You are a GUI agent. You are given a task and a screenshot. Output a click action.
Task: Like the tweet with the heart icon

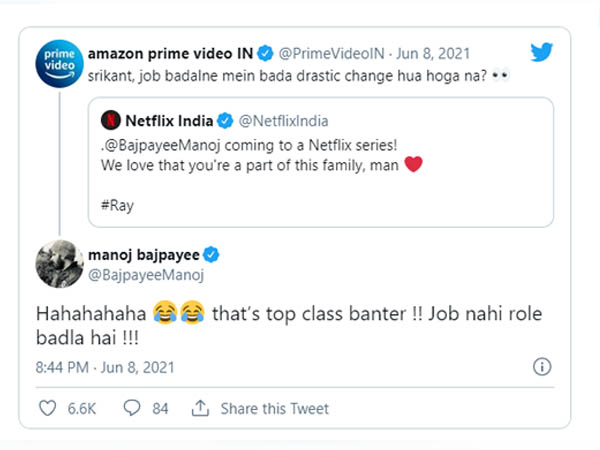pyautogui.click(x=47, y=408)
